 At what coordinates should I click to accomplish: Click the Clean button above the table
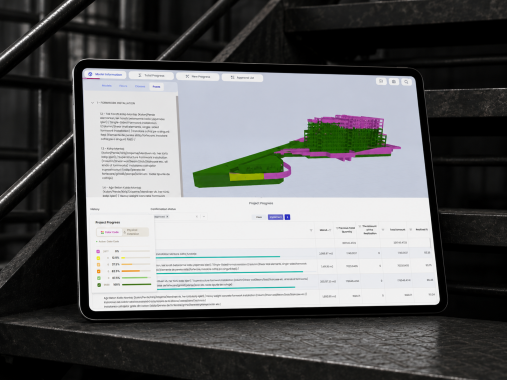click(259, 217)
